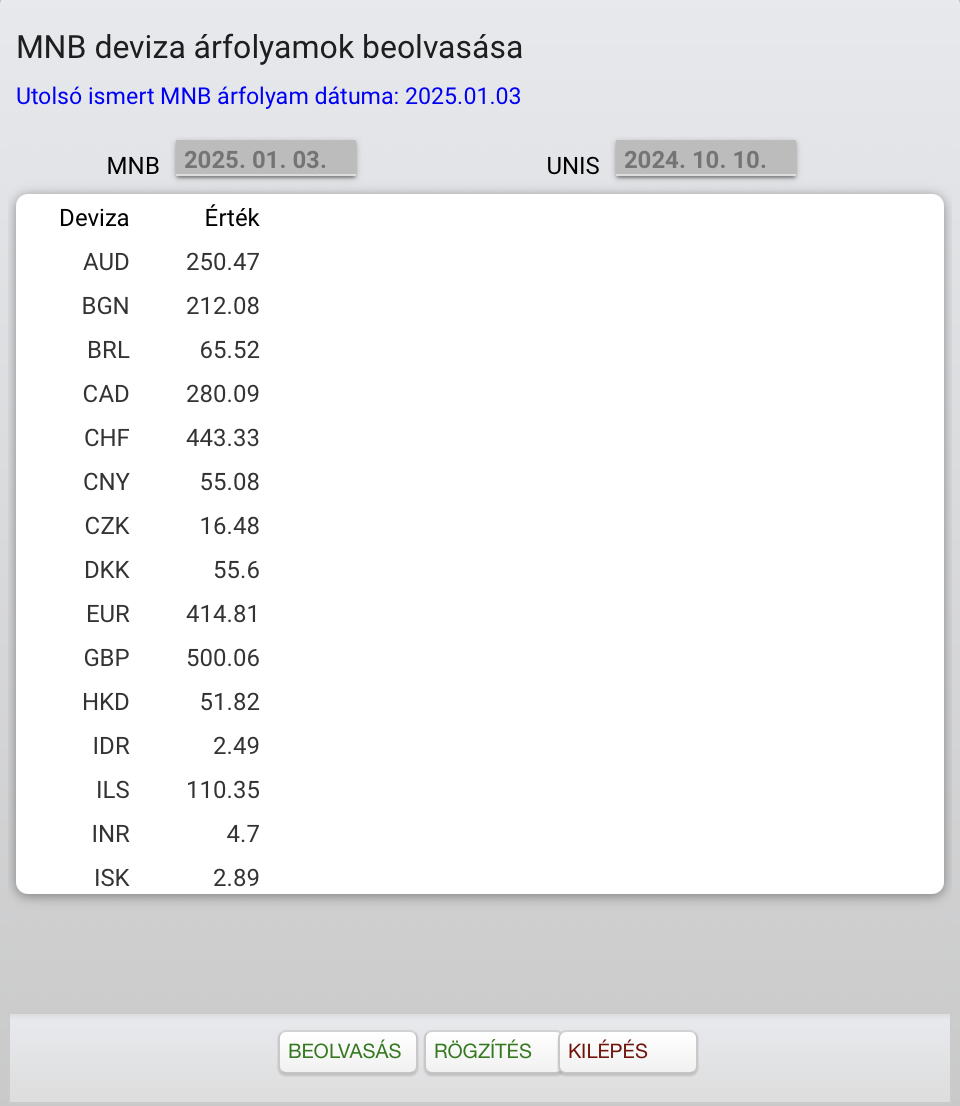Select the MNB date field 2025. 01. 03.
Viewport: 960px width, 1106px height.
click(266, 159)
